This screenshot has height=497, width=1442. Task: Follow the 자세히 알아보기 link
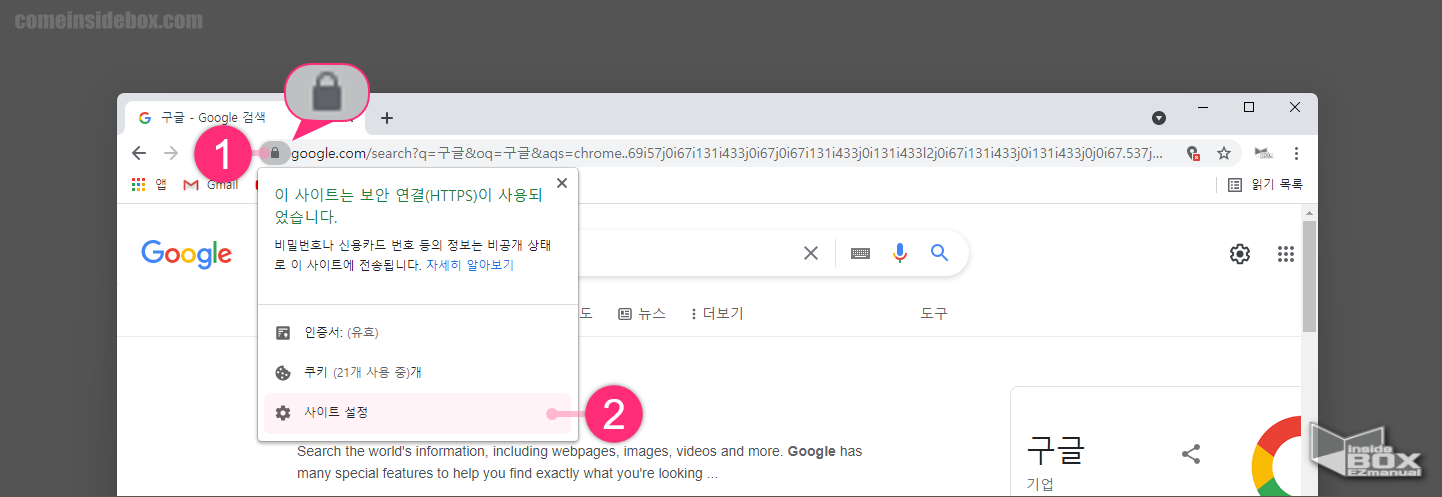tap(470, 266)
